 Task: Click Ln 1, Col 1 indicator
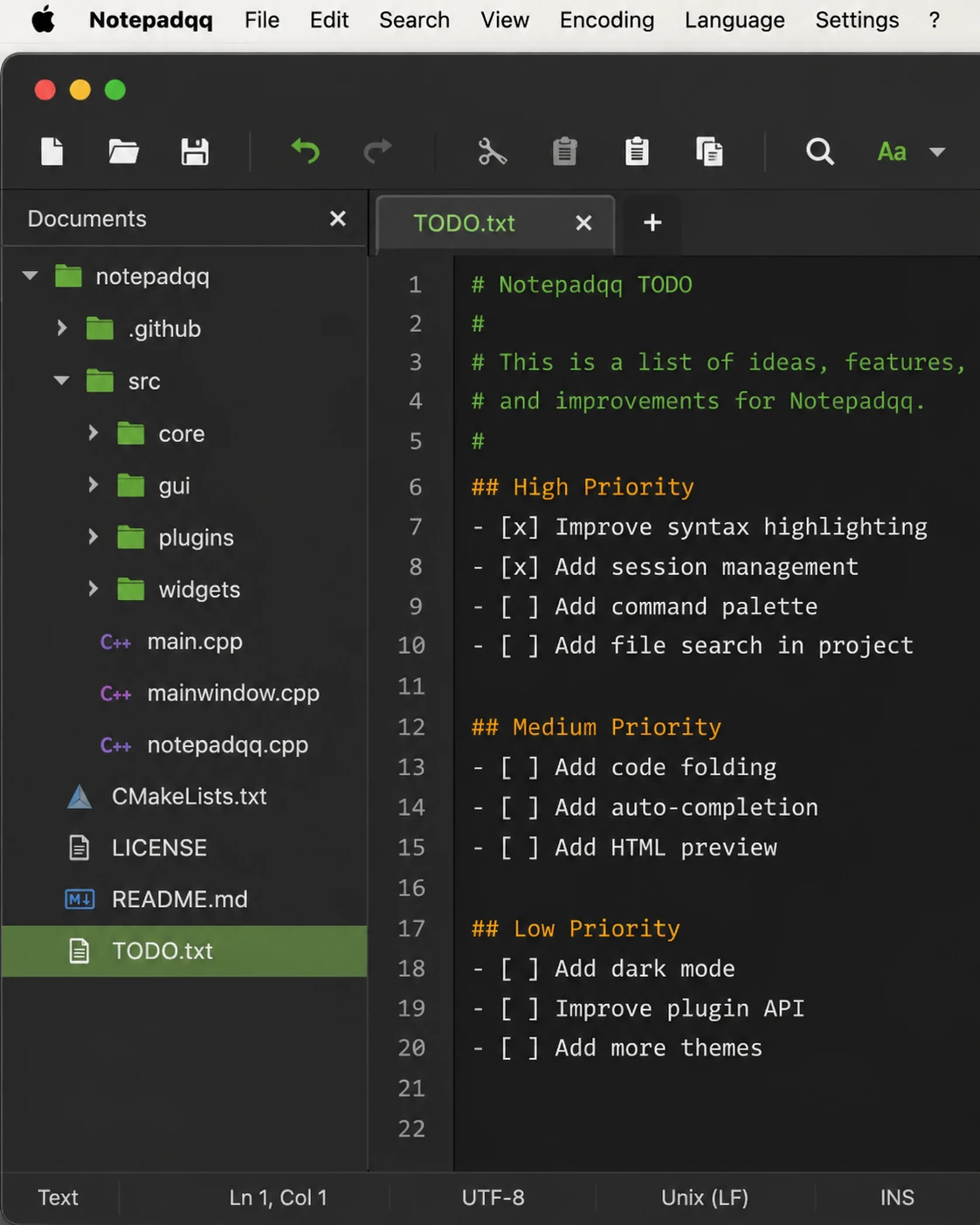[278, 1197]
